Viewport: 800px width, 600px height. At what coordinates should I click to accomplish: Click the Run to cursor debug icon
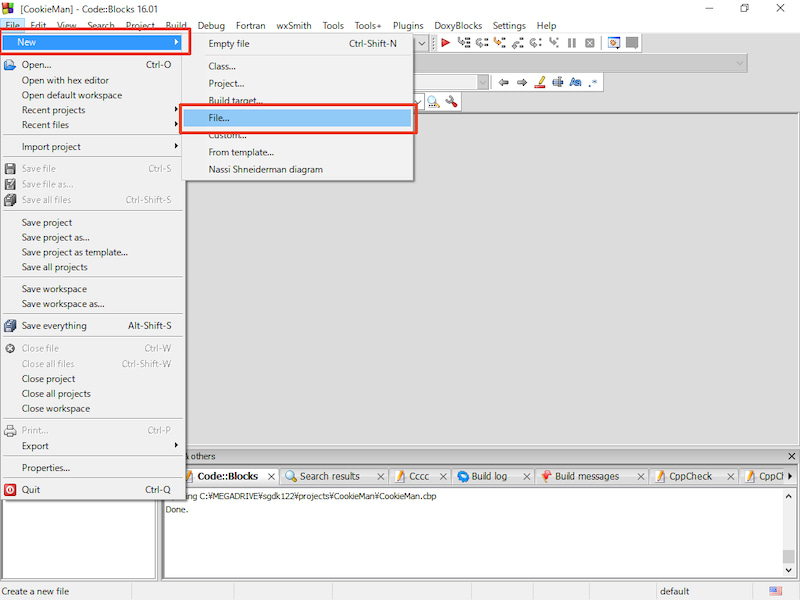click(x=464, y=43)
